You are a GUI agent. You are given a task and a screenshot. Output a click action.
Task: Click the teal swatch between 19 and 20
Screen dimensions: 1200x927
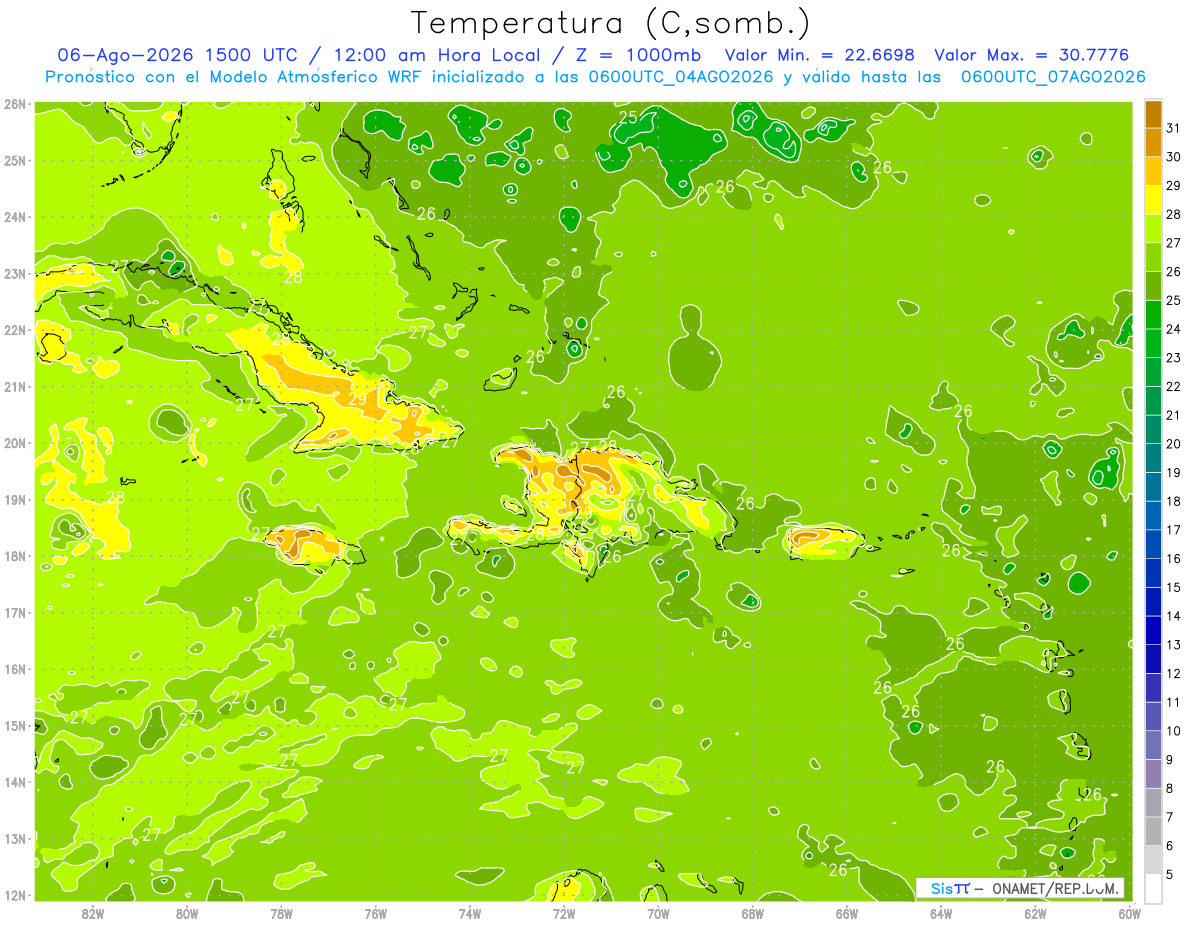pyautogui.click(x=1153, y=458)
